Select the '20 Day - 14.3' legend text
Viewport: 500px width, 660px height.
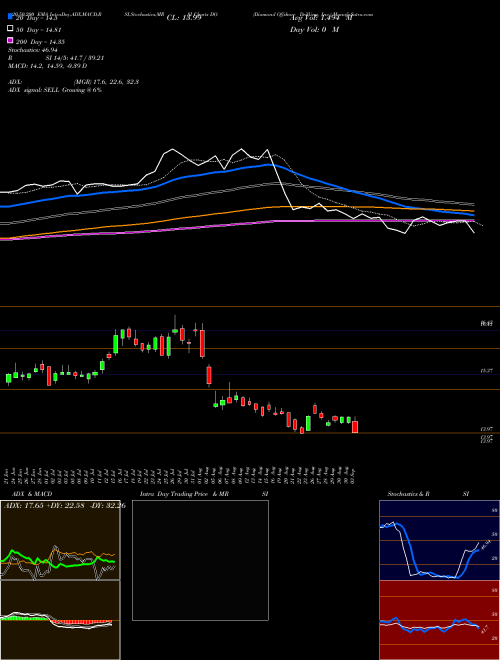[x=39, y=18]
